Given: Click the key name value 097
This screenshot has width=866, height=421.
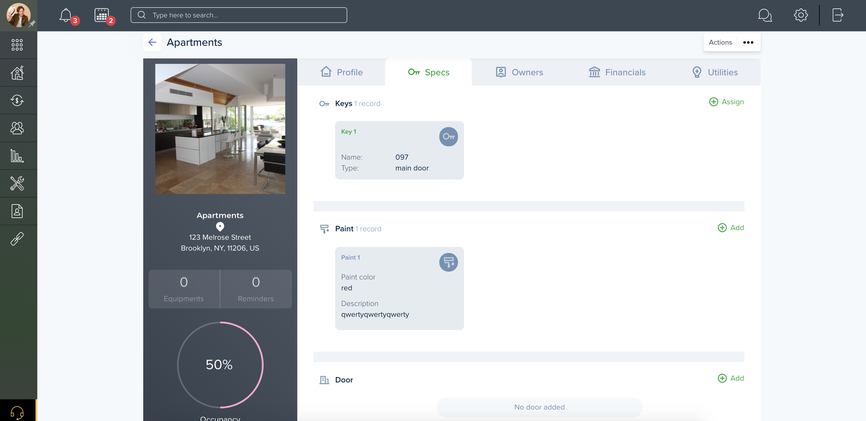Looking at the screenshot, I should 402,157.
